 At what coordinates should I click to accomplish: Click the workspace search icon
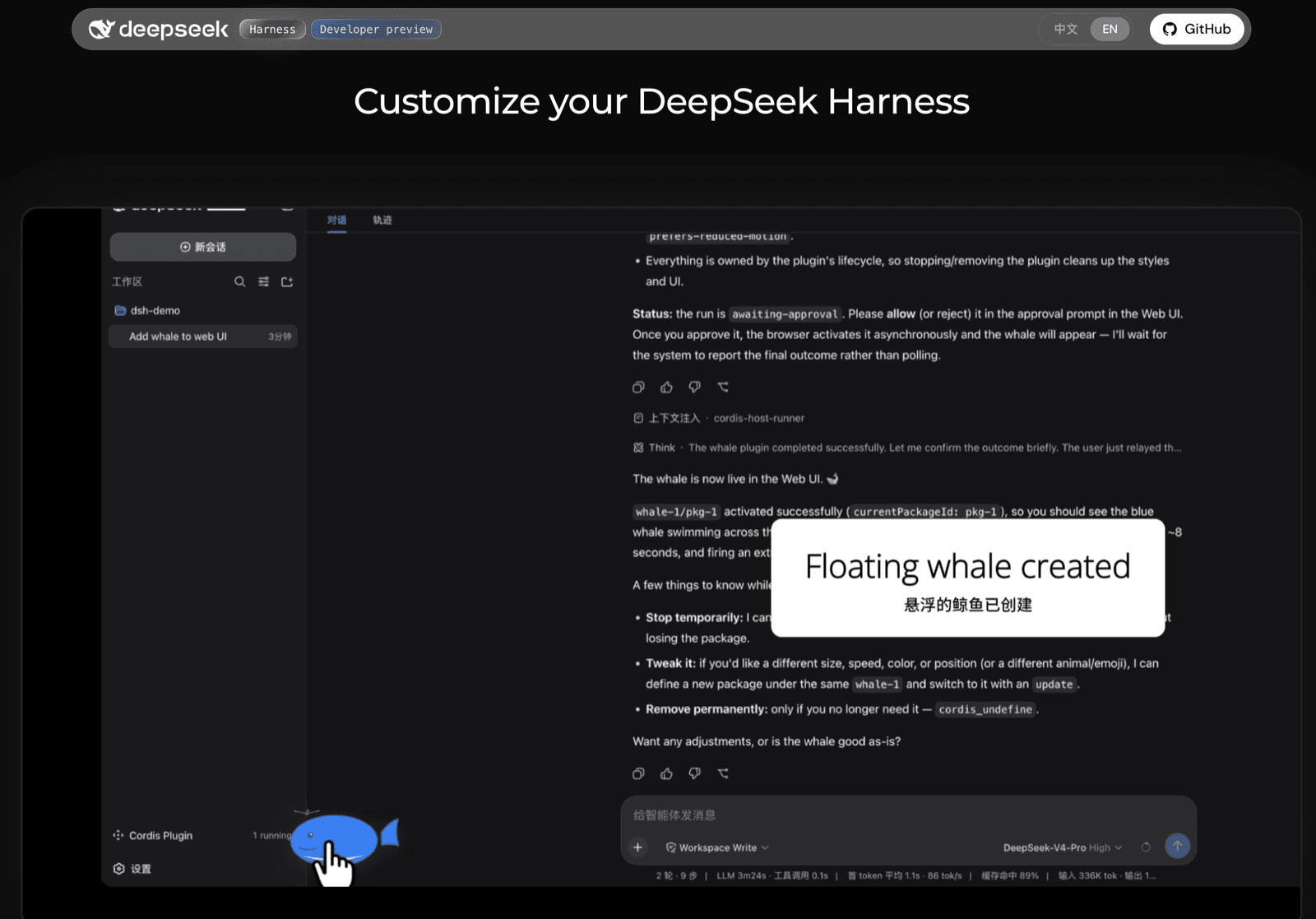[239, 281]
